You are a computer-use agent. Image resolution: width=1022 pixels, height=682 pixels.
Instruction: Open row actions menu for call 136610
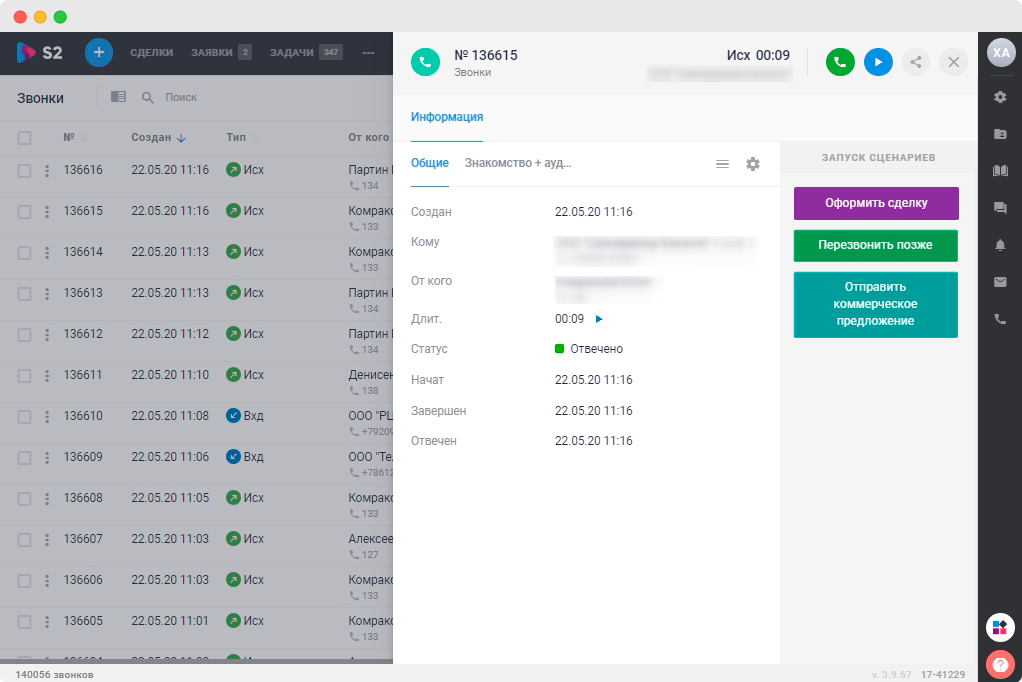click(x=47, y=417)
